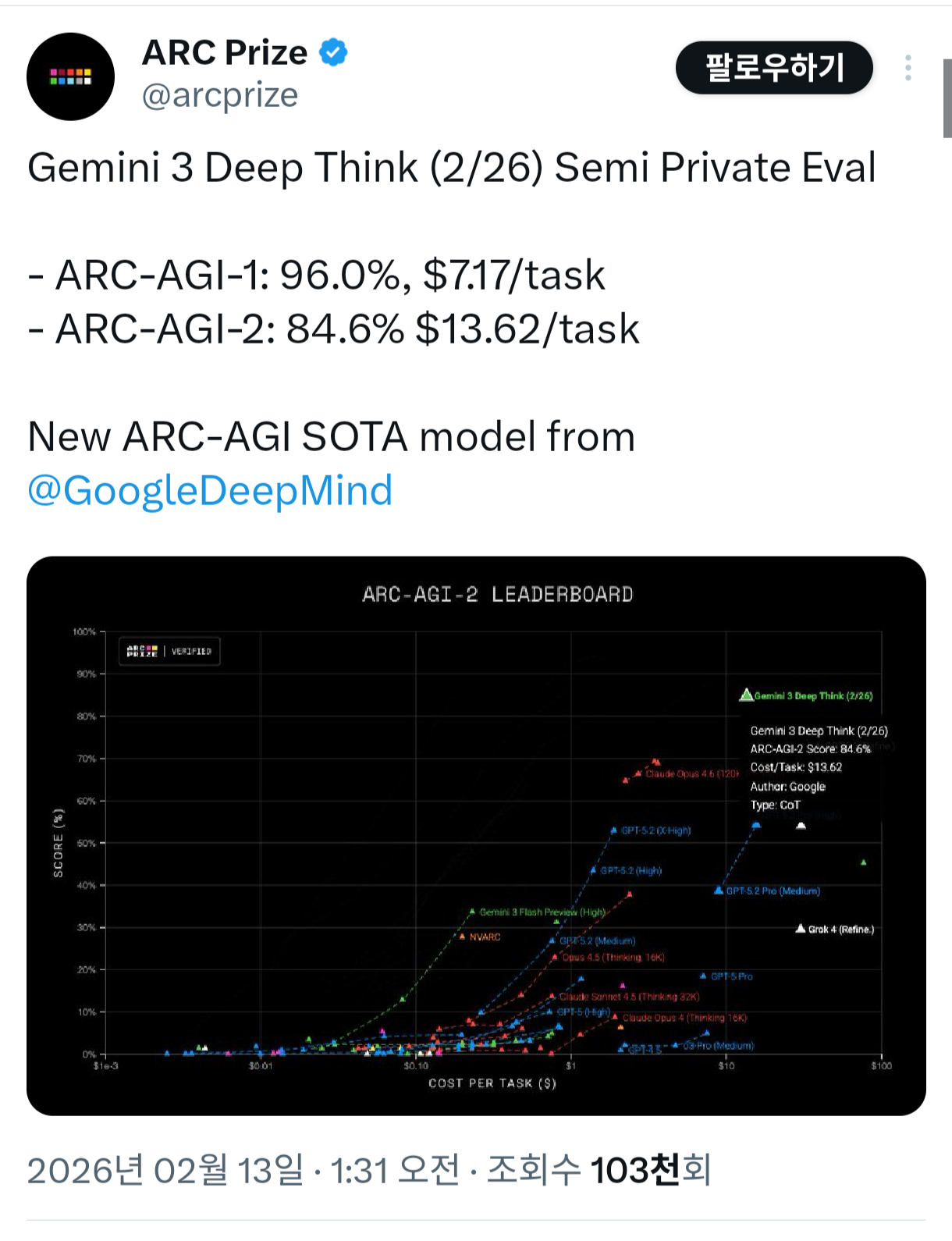Click the green Gemini 3 Deep Think triangle marker
Image resolution: width=952 pixels, height=1241 pixels.
click(x=746, y=695)
